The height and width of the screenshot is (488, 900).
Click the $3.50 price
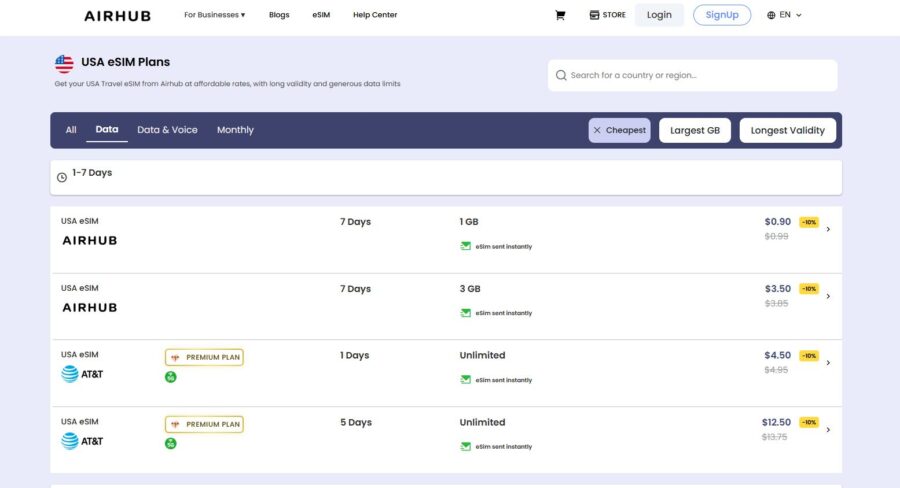(x=777, y=289)
